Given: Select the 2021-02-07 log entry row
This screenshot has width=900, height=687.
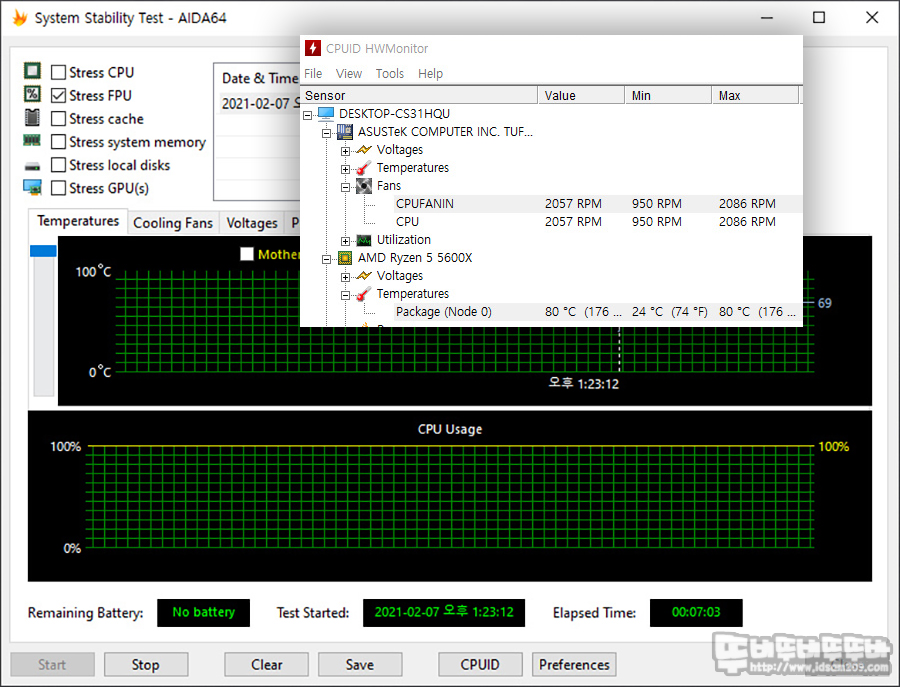Looking at the screenshot, I should click(259, 103).
